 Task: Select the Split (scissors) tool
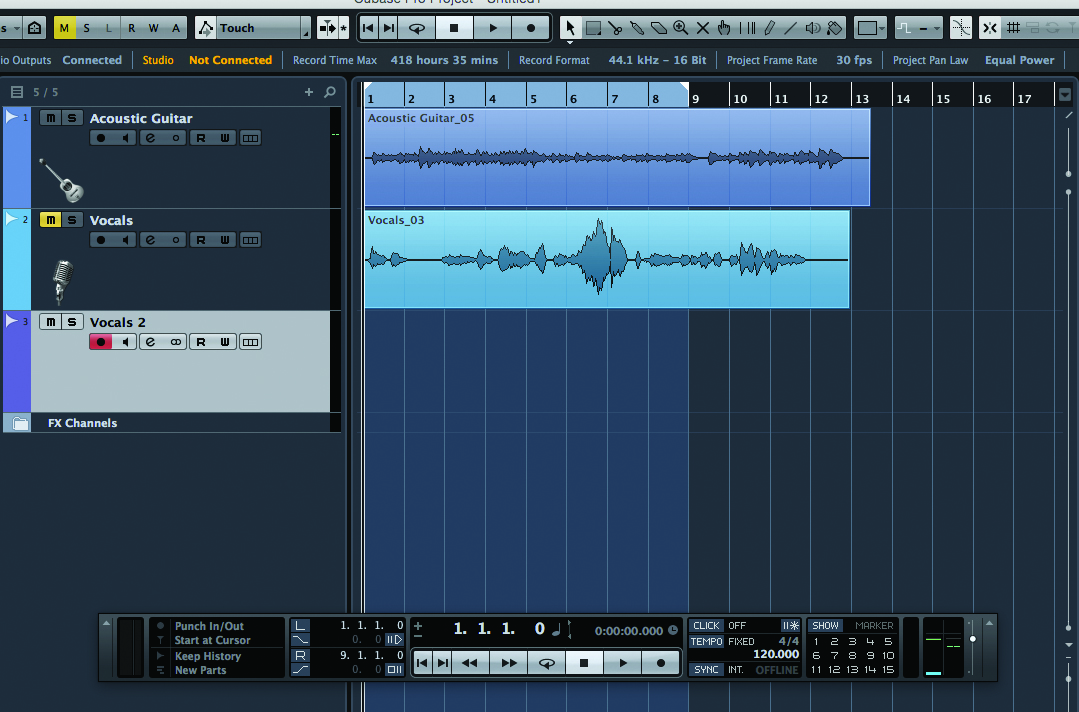coord(616,27)
